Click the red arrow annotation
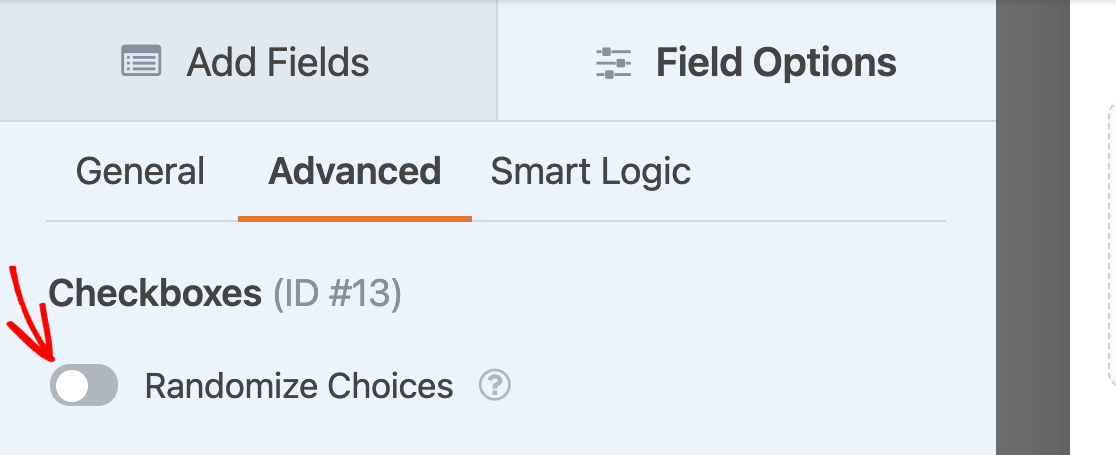Screen dimensions: 1116x455 (30, 313)
